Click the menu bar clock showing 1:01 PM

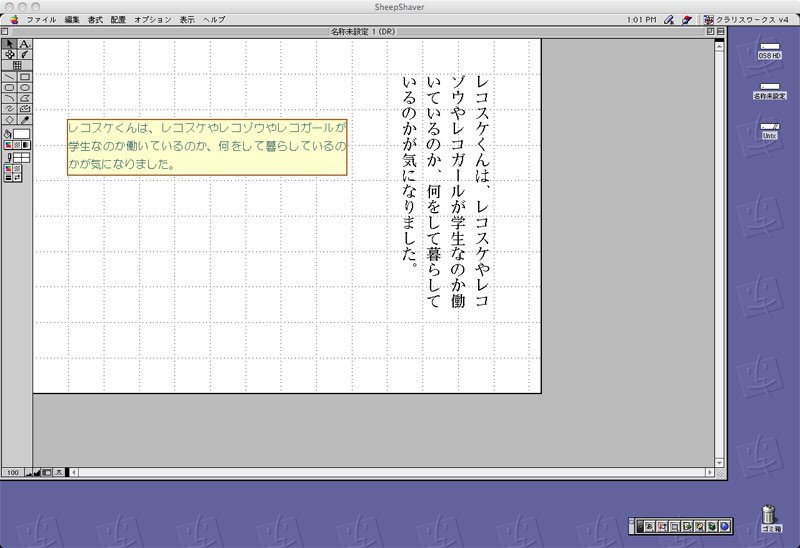[x=641, y=19]
